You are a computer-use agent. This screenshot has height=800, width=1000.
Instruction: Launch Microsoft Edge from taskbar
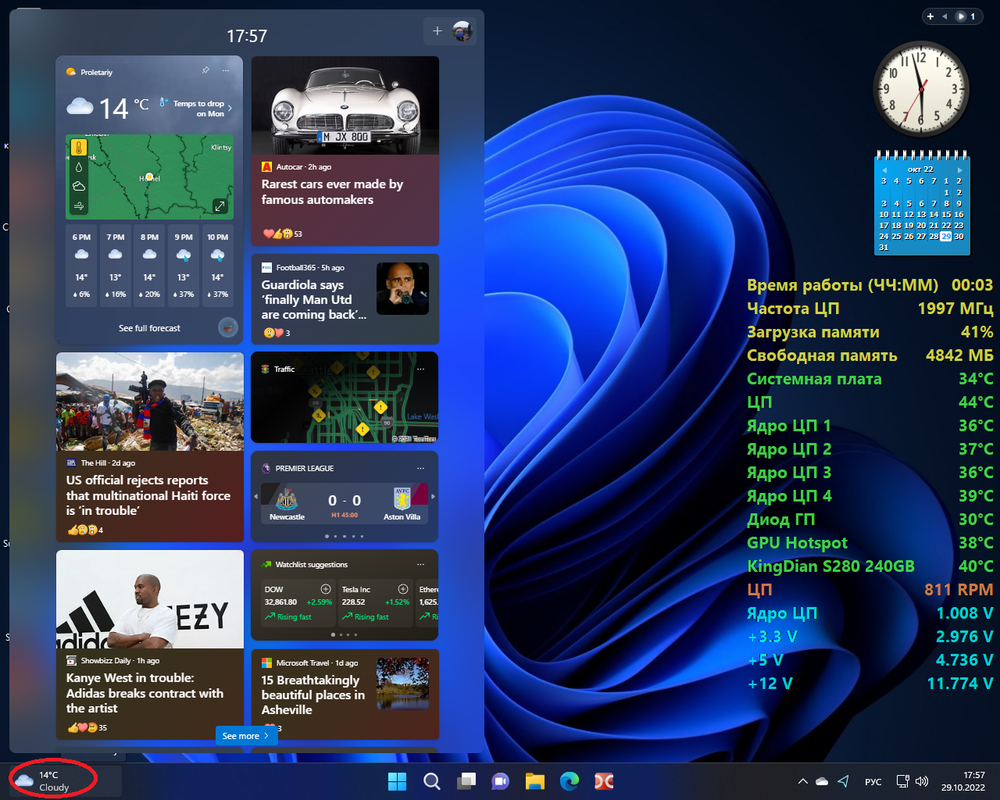pos(570,781)
